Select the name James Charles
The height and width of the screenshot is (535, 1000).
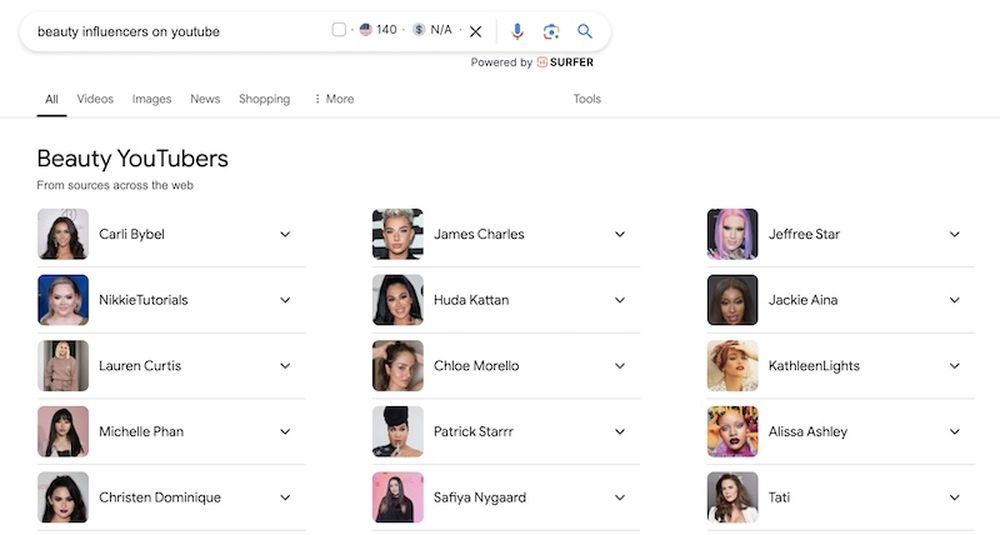479,234
